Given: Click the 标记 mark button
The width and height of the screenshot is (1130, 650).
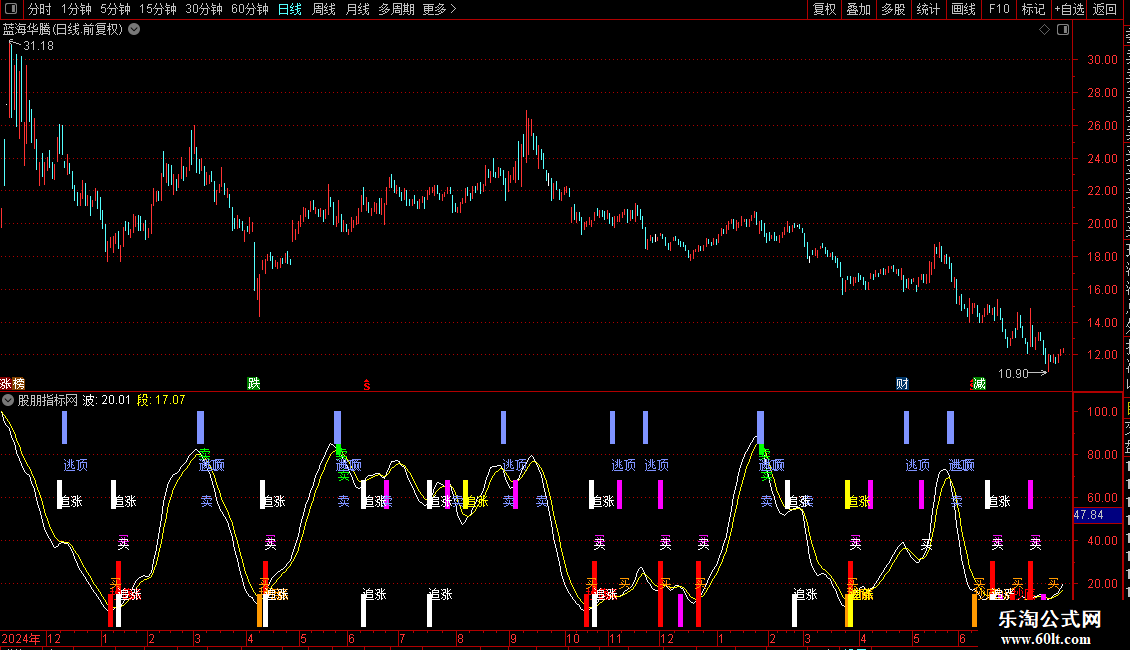Looking at the screenshot, I should point(1033,9).
